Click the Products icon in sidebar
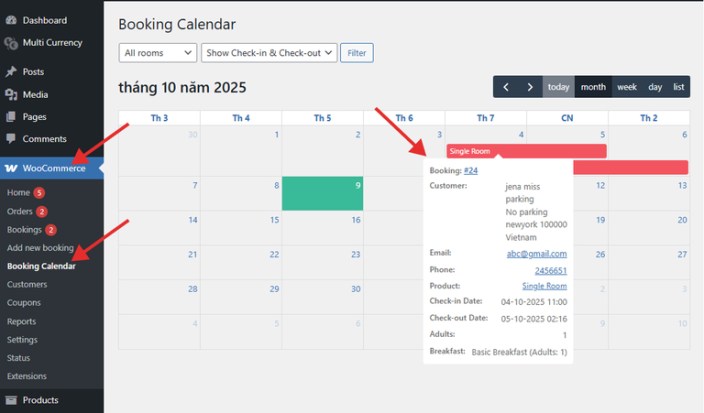Screen dimensions: 704x413 click(x=11, y=400)
